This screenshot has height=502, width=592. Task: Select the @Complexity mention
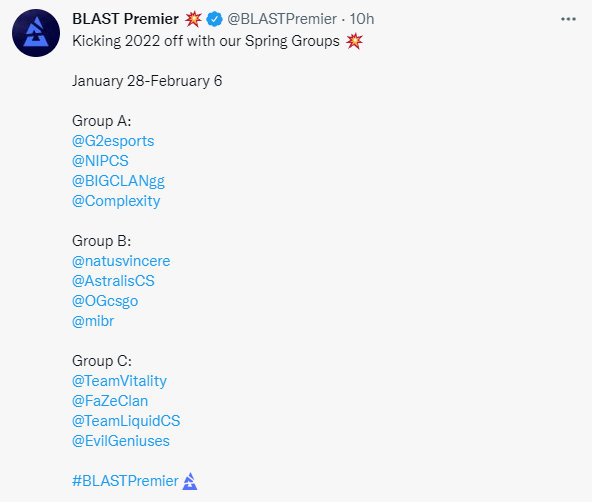pos(116,201)
